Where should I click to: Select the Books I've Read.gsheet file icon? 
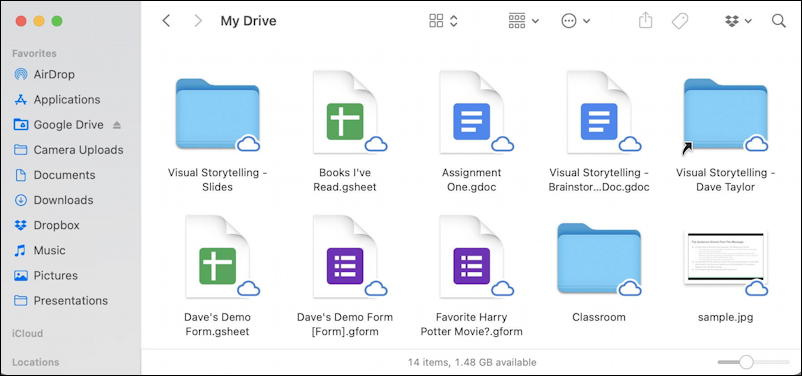(x=345, y=112)
